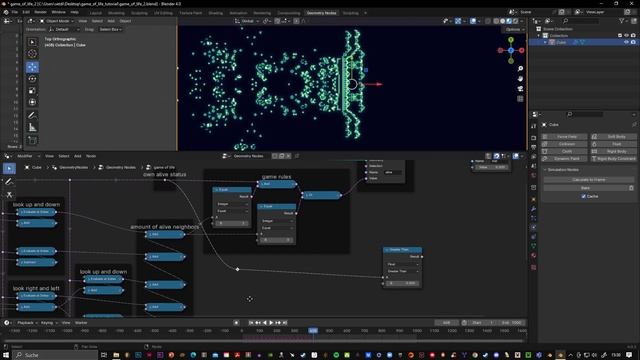Viewport: 640px width, 360px height.
Task: Open the File menu
Action: point(15,12)
